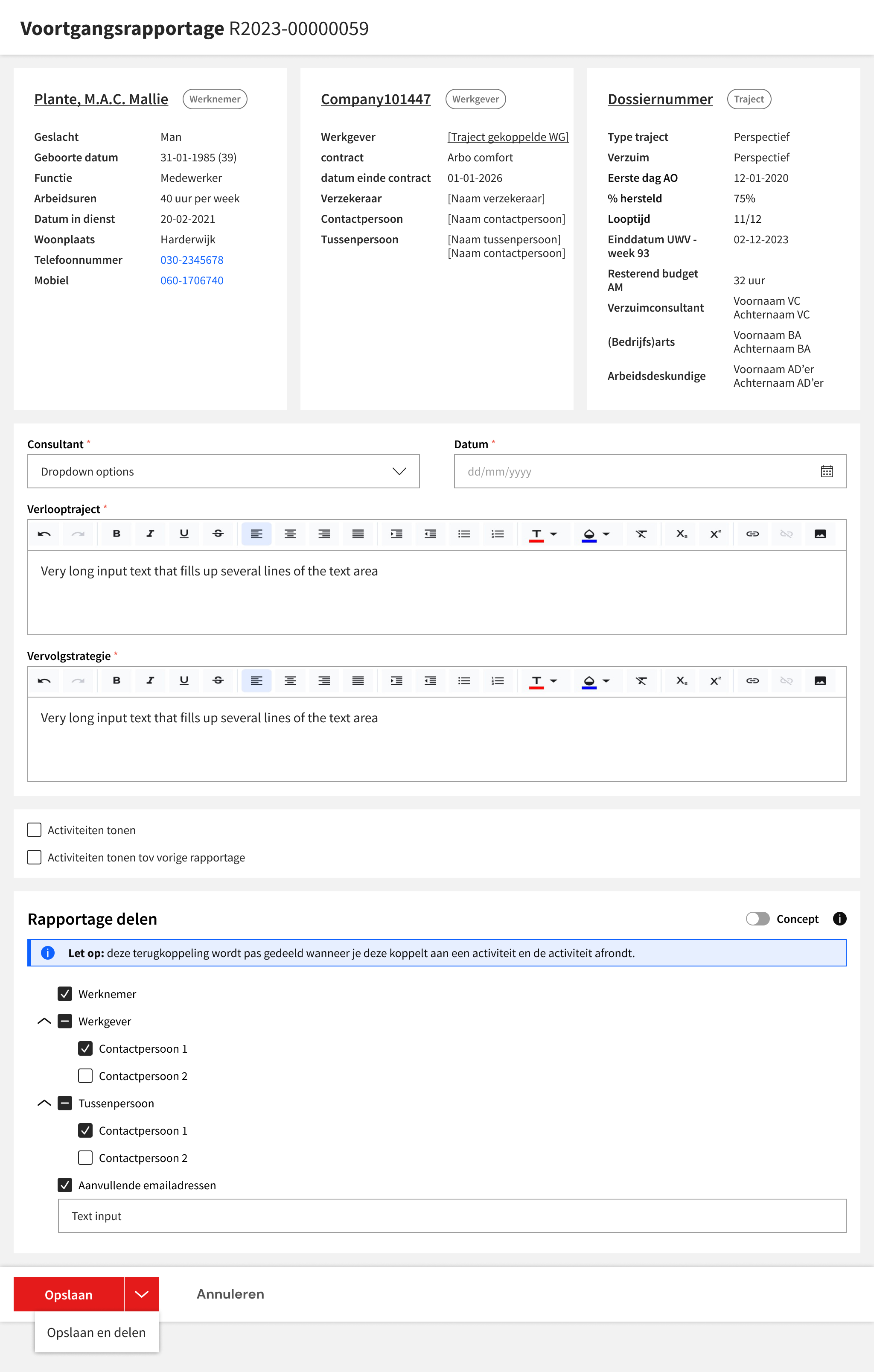This screenshot has height=1372, width=874.
Task: Open the Consultant dropdown
Action: [x=223, y=471]
